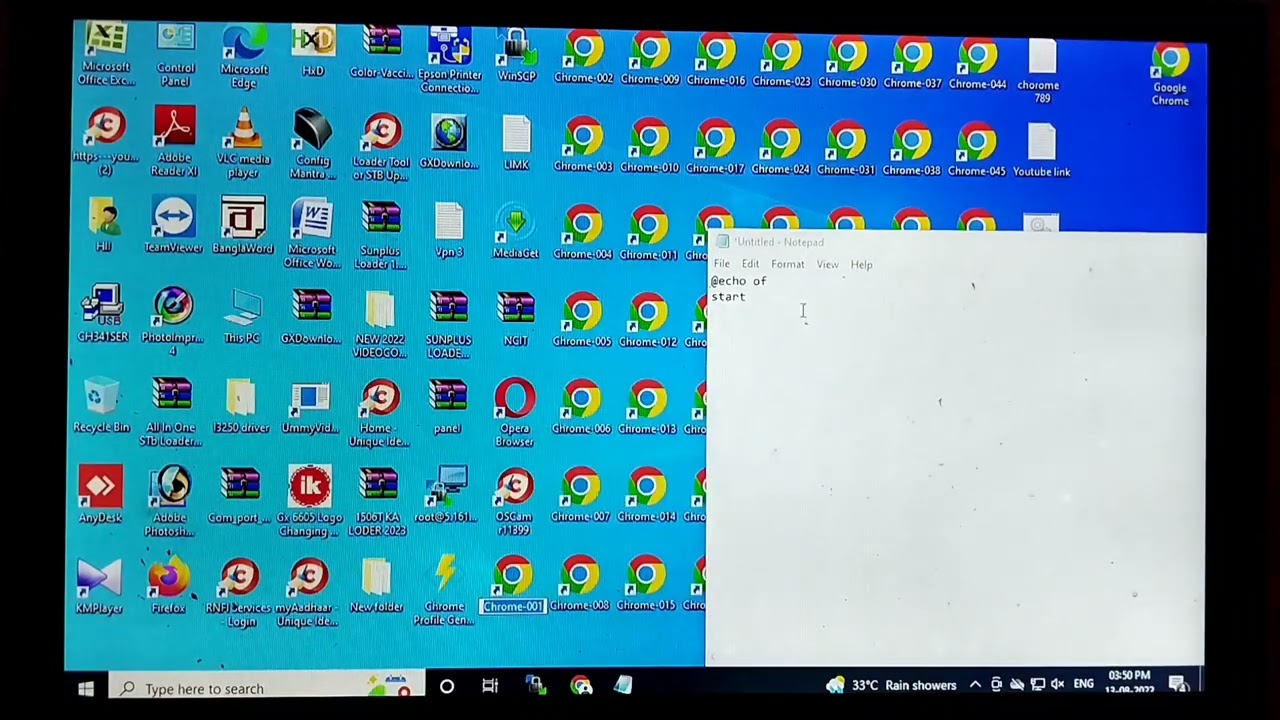Select the TeamViewer desktop icon
1280x720 pixels.
pos(173,226)
